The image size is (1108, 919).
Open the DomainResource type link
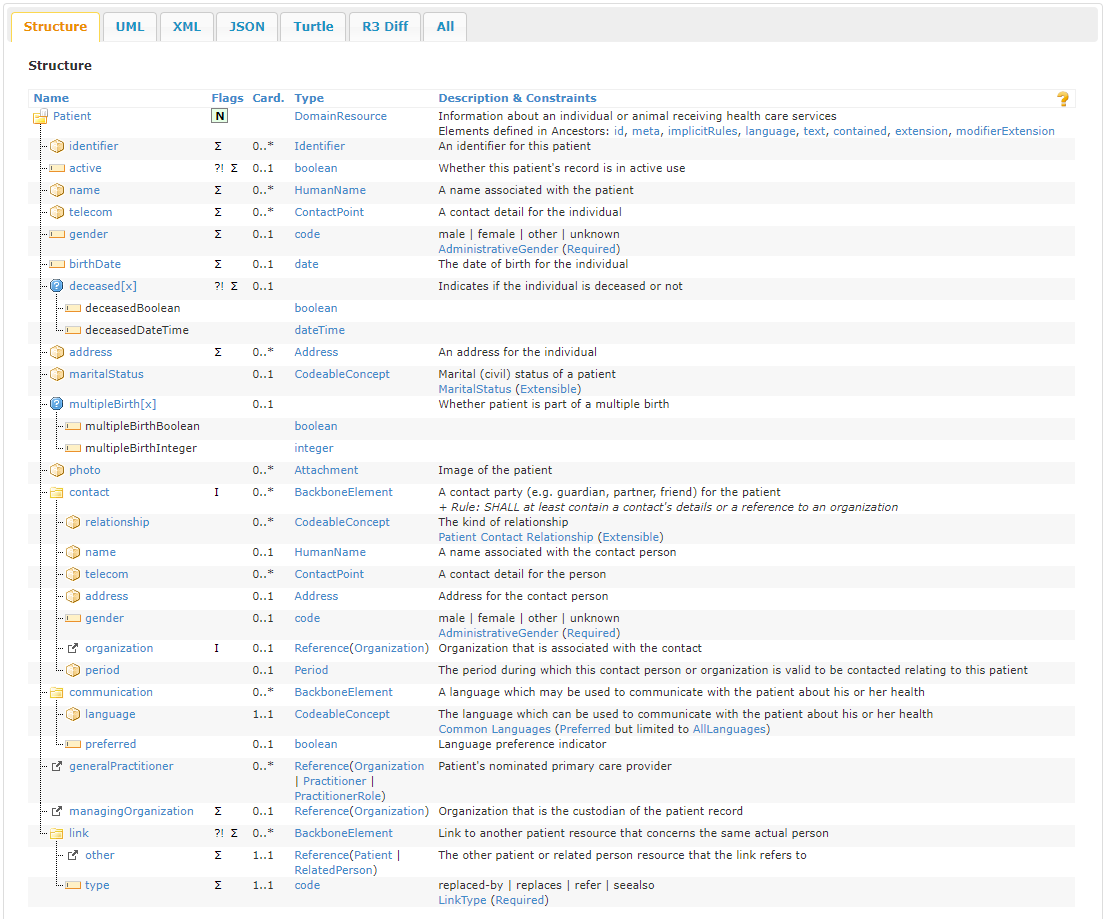[x=340, y=116]
